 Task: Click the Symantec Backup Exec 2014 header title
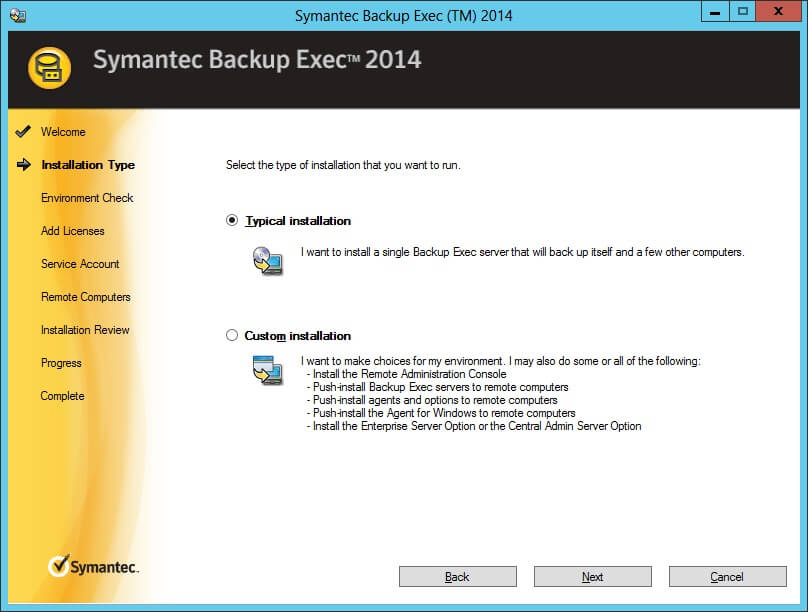coord(257,60)
